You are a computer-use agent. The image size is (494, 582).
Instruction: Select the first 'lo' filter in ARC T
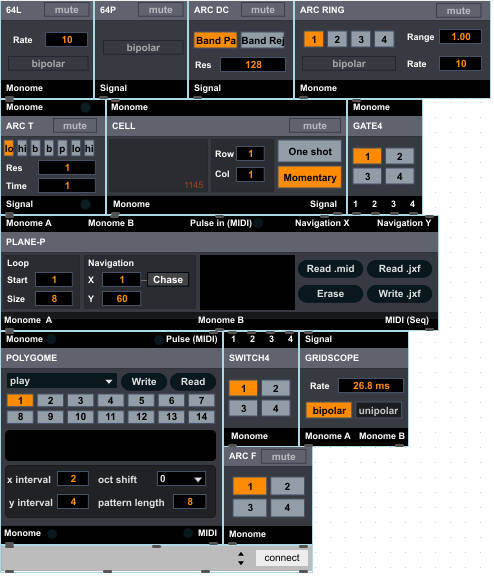click(9, 148)
